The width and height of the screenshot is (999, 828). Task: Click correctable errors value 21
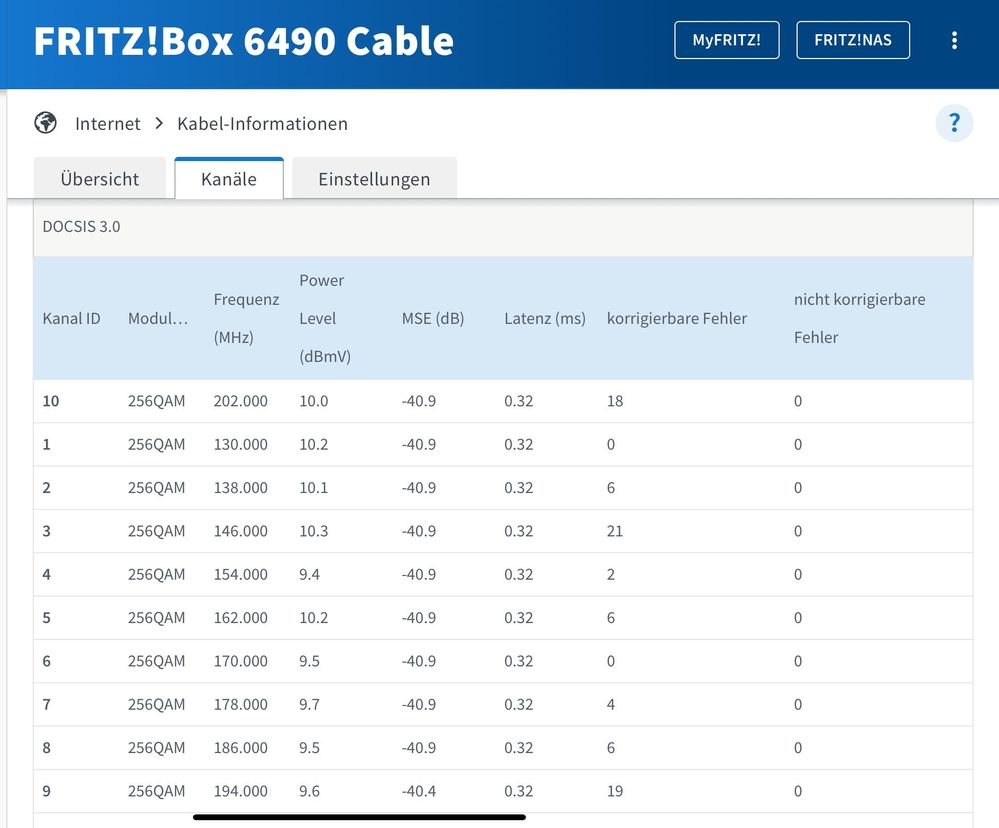coord(615,531)
